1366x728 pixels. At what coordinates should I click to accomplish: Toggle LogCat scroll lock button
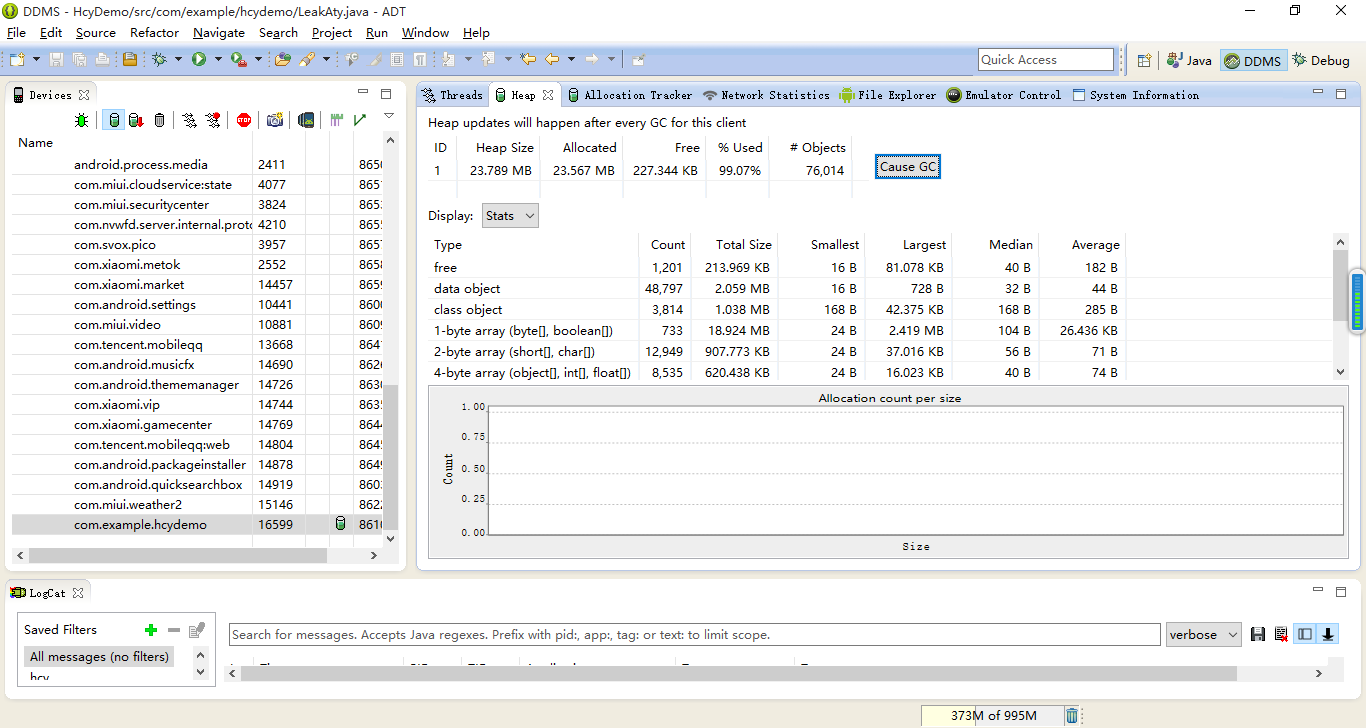1328,635
